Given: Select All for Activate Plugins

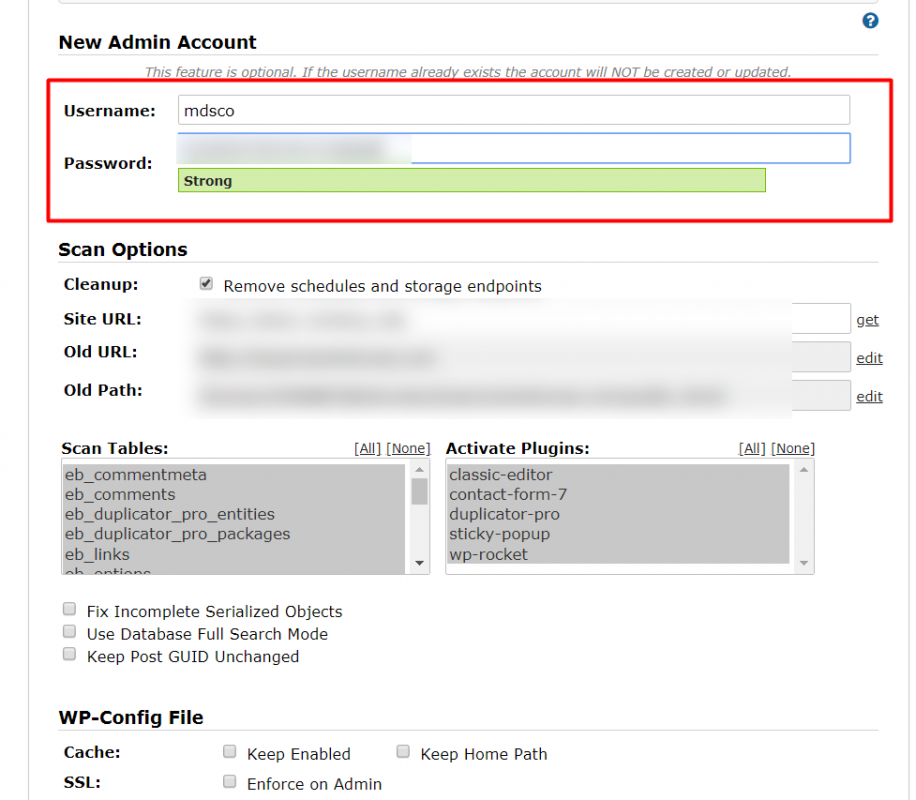Looking at the screenshot, I should (752, 448).
